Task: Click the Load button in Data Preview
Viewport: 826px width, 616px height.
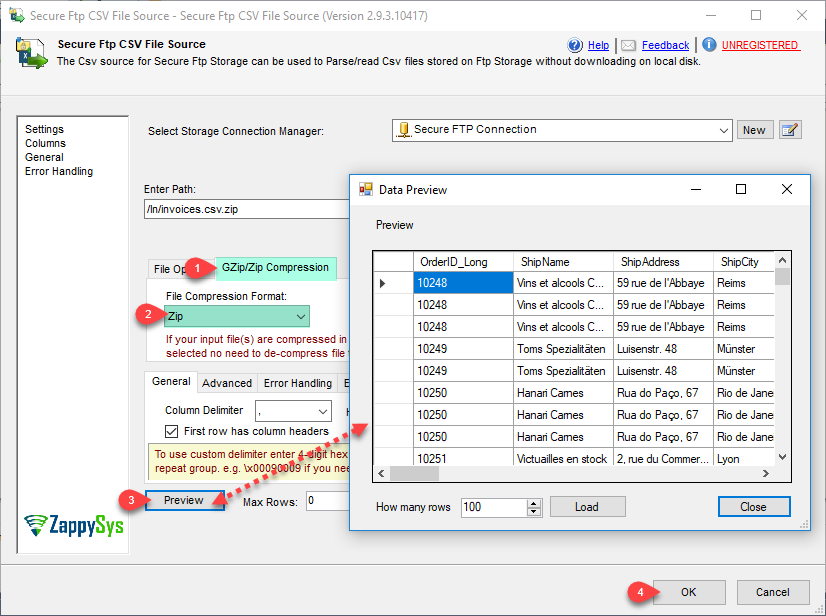Action: click(x=587, y=507)
